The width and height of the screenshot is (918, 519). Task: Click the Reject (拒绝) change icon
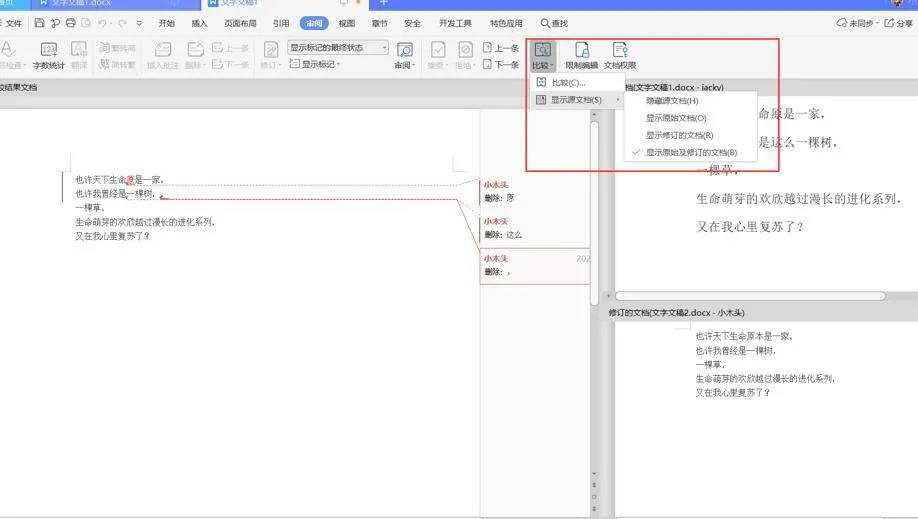[x=465, y=55]
